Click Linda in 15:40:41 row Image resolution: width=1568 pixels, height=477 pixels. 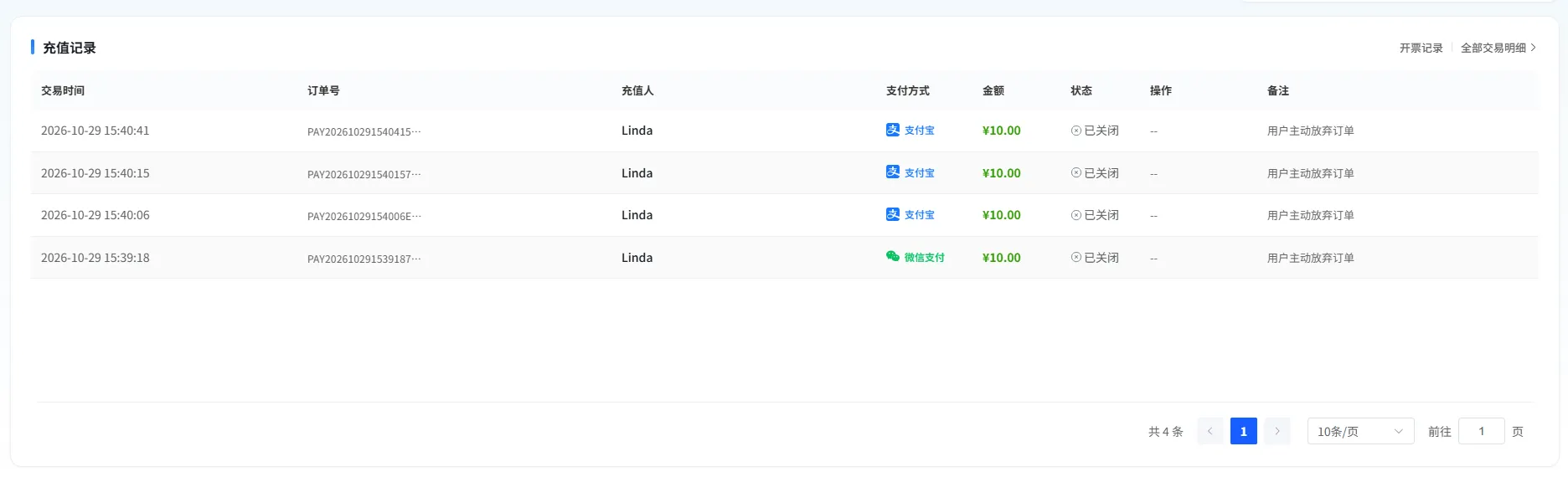637,131
